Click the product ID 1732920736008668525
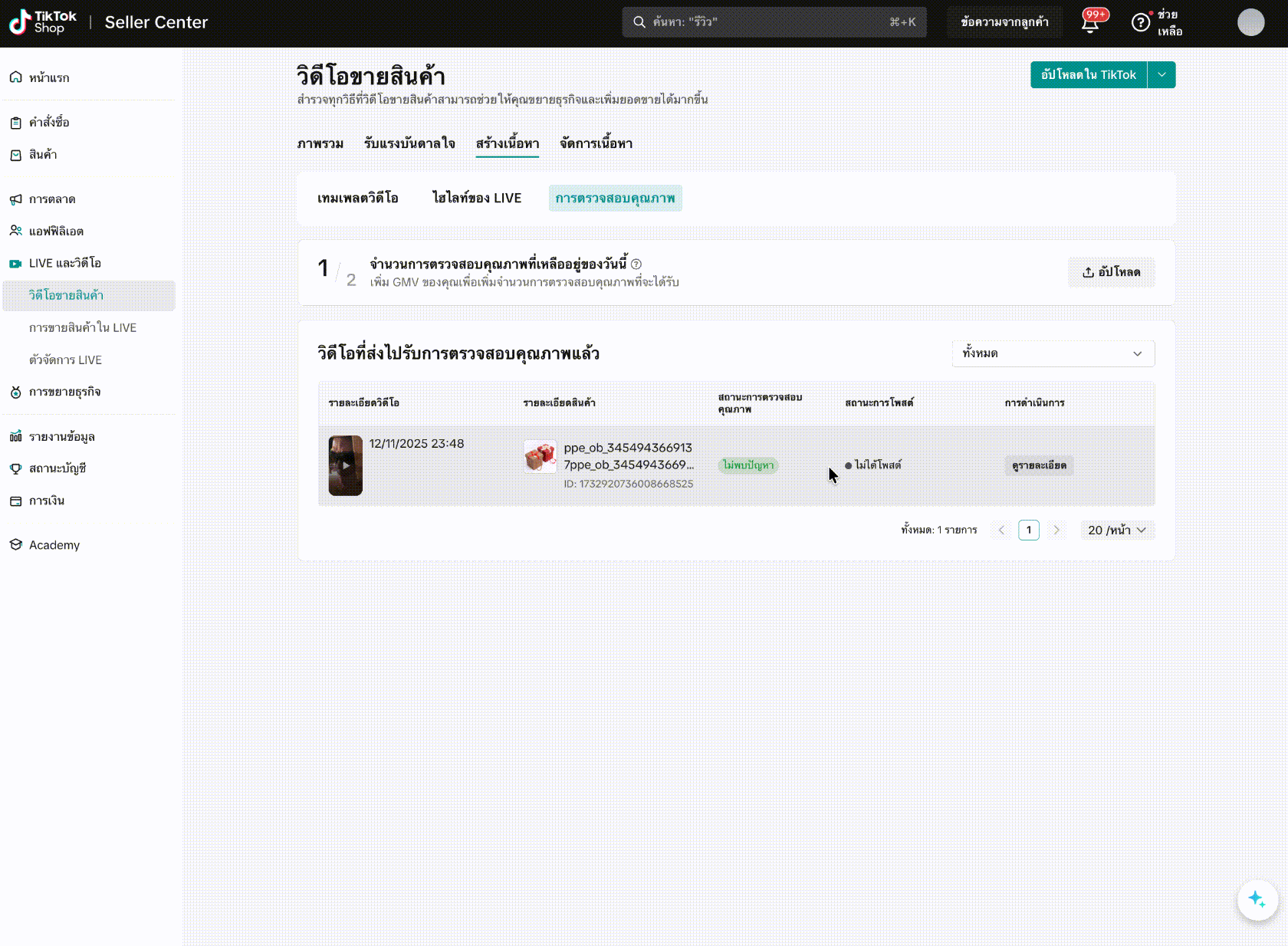 pos(629,484)
